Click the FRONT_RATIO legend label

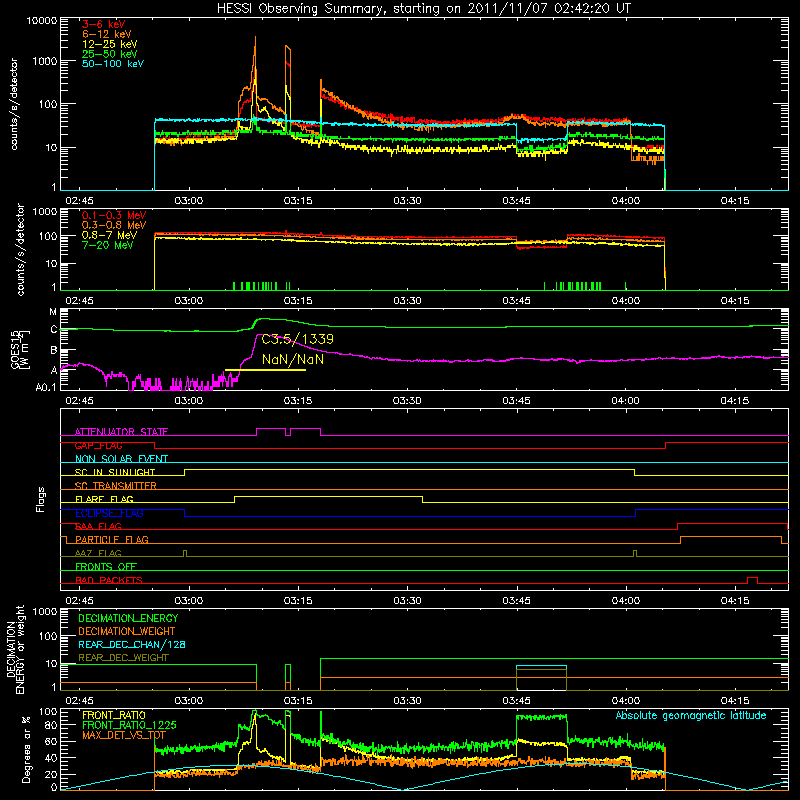(114, 715)
